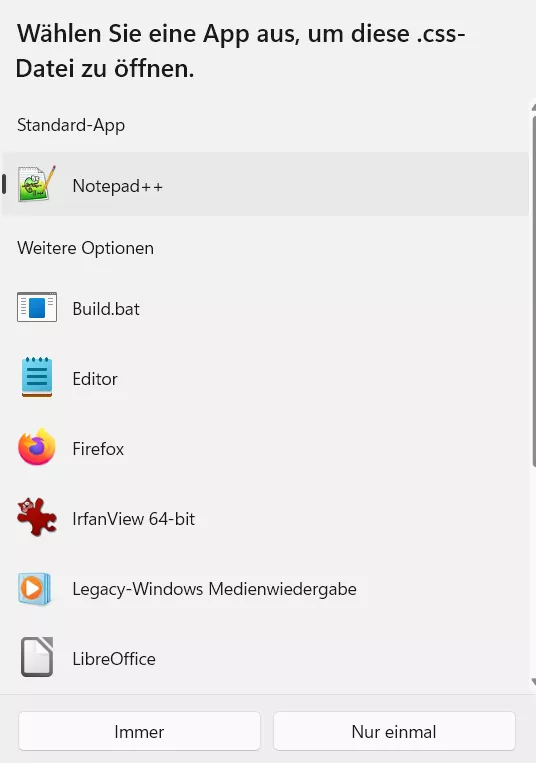Image resolution: width=536 pixels, height=763 pixels.
Task: Select the LibreOffice entry
Action: pos(265,659)
